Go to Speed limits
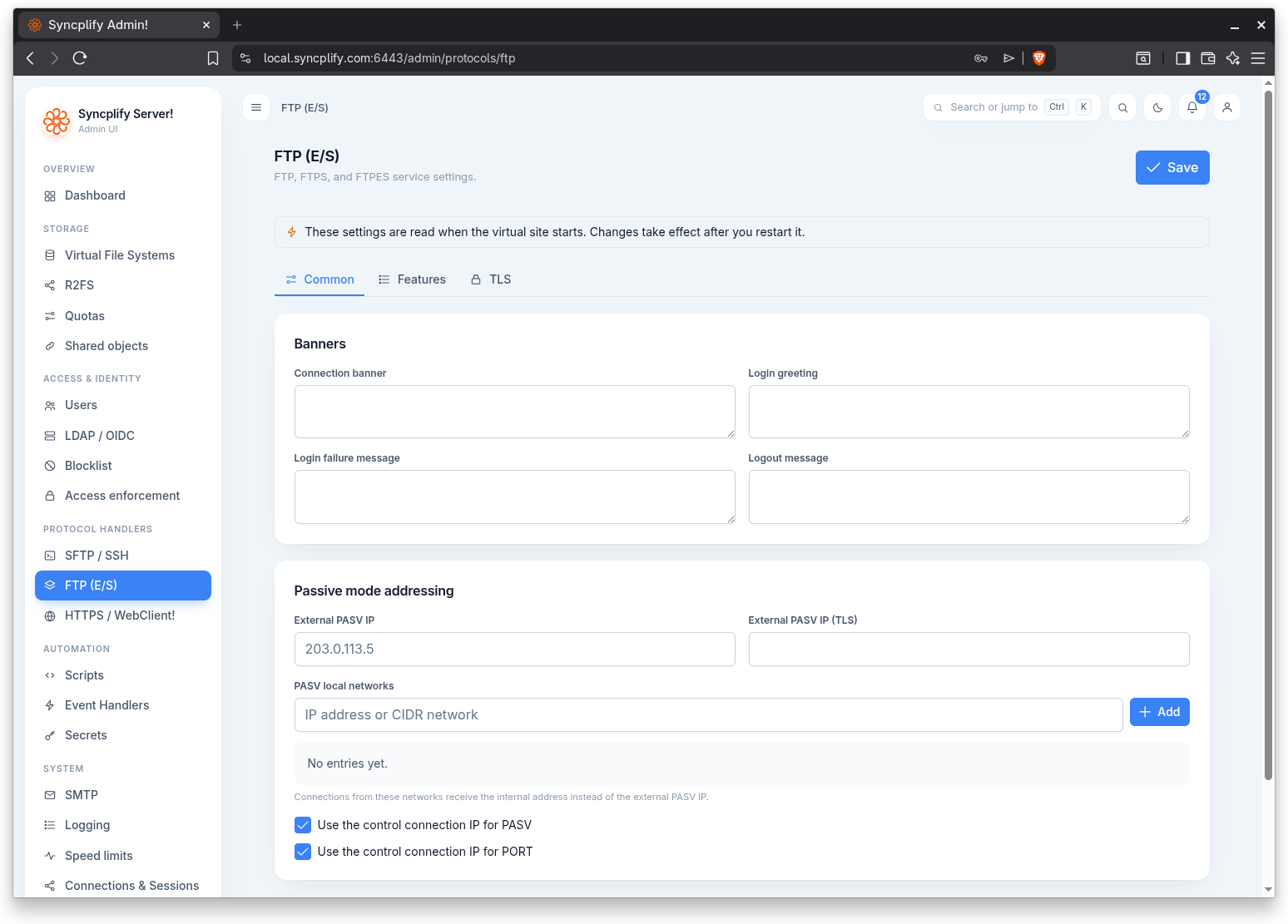The width and height of the screenshot is (1288, 924). pyautogui.click(x=123, y=856)
